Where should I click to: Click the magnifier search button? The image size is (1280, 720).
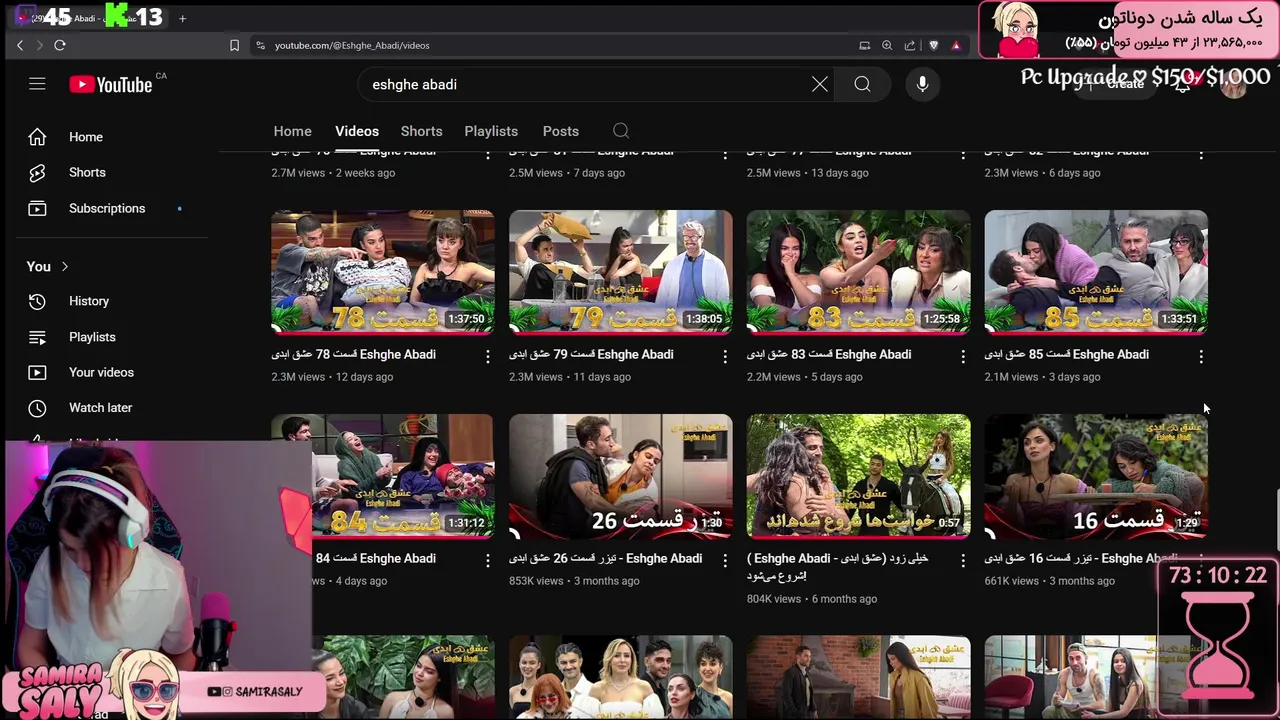click(862, 84)
